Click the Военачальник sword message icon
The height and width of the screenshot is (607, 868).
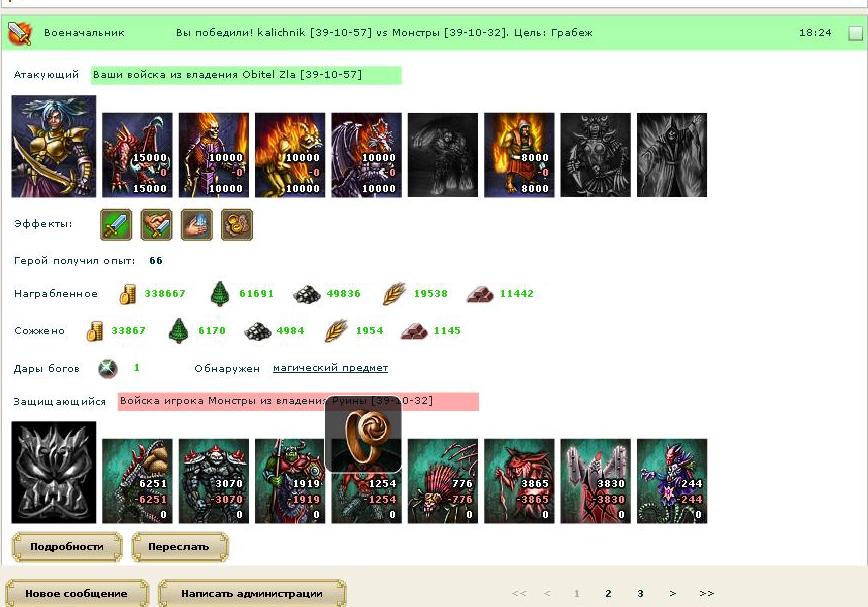click(x=20, y=34)
